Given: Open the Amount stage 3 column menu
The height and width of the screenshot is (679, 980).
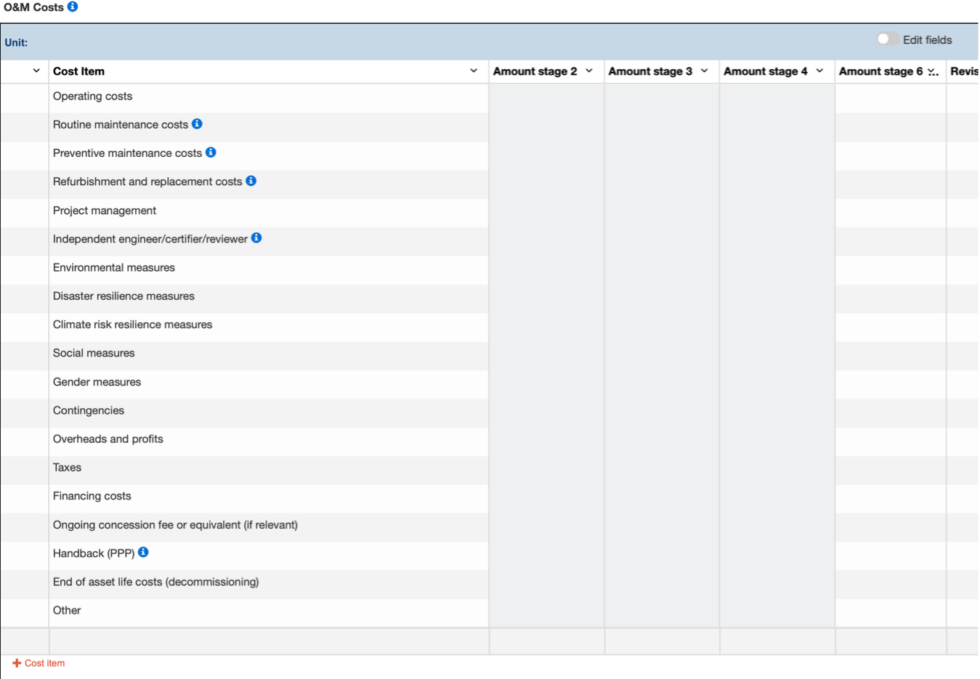Looking at the screenshot, I should point(704,71).
